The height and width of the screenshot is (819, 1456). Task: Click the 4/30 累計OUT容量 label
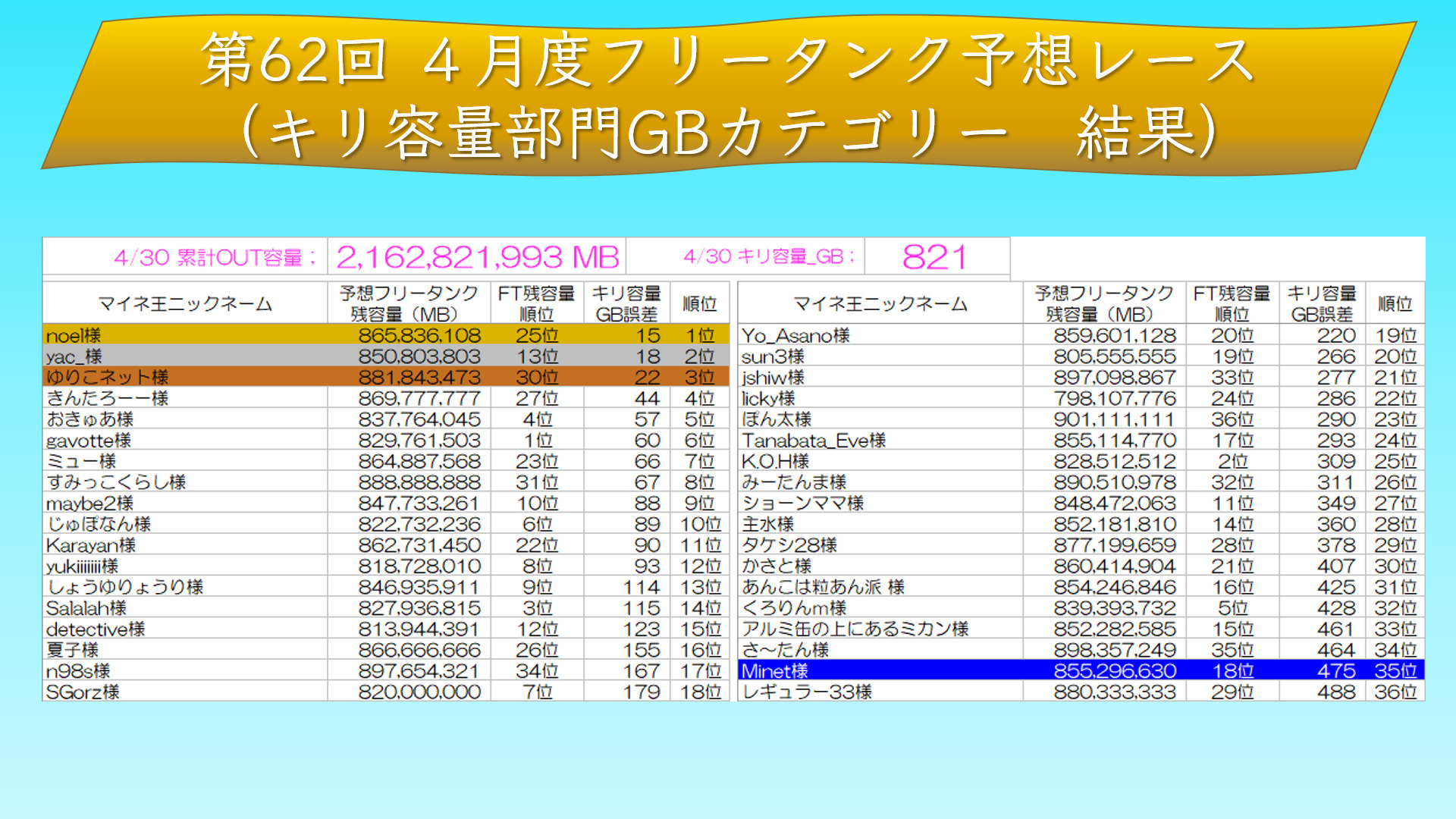[x=215, y=257]
